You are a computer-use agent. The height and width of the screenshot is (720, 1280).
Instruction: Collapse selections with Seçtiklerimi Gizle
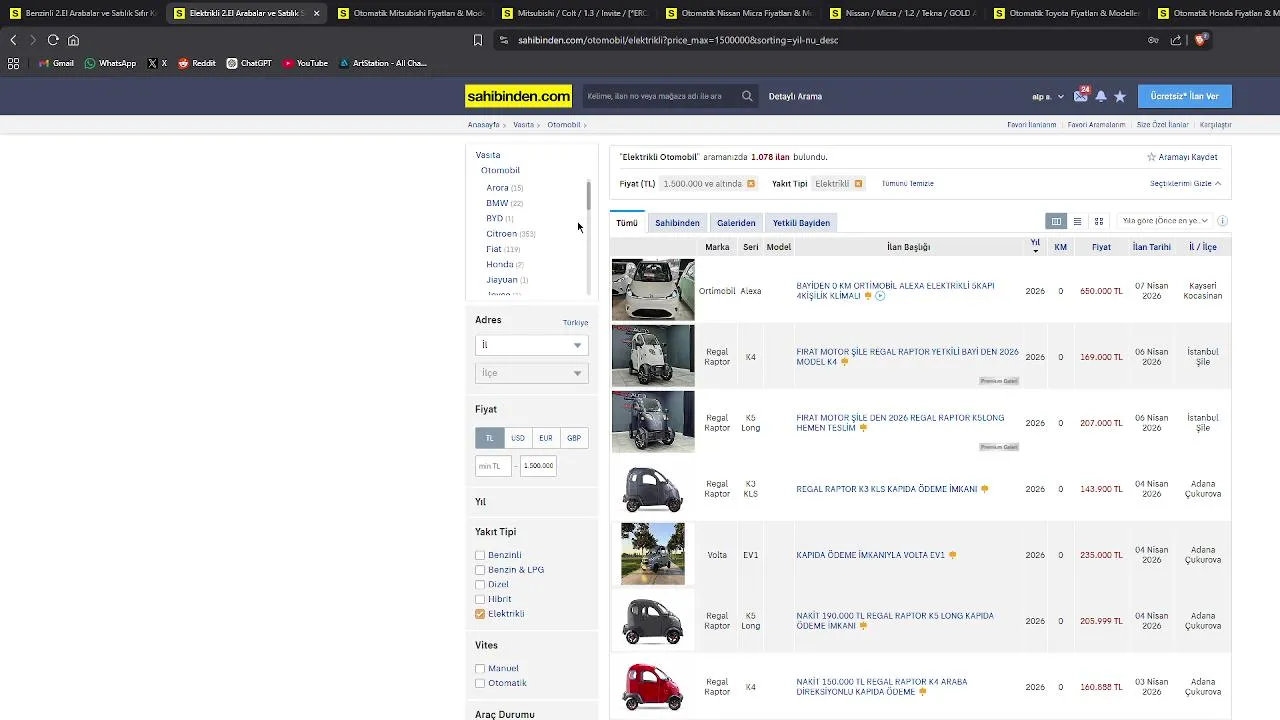coord(1185,184)
